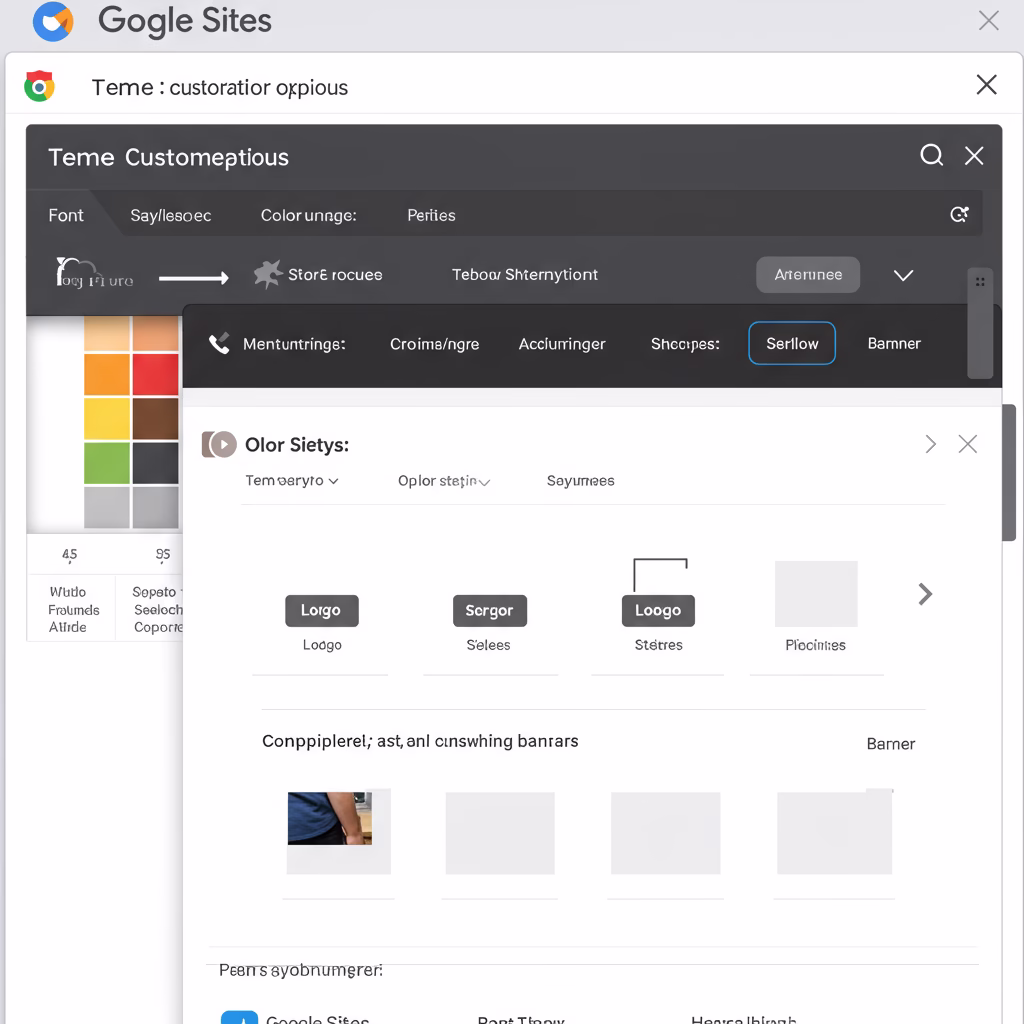Pick the brown color swatch

pyautogui.click(x=155, y=419)
